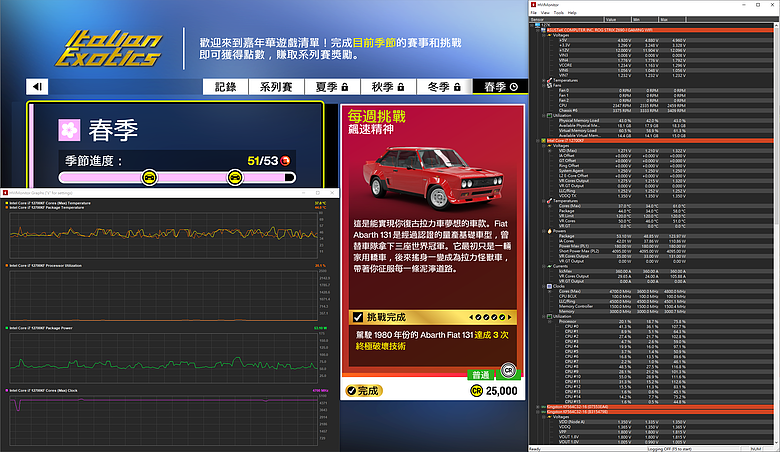Collapse the ASUSTeK COMPUTER motherboard node
Viewport: 780px width, 452px height.
tap(538, 30)
